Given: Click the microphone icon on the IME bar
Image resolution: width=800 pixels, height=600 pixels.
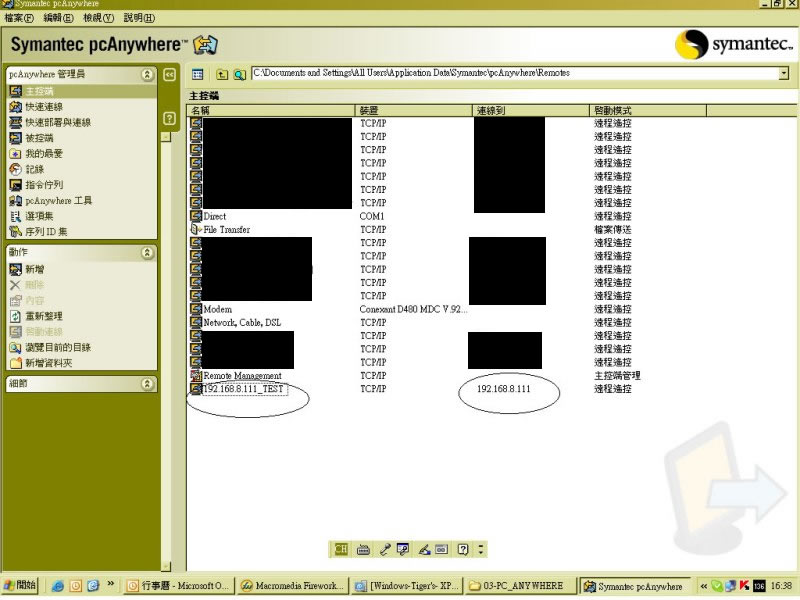Looking at the screenshot, I should tap(385, 549).
